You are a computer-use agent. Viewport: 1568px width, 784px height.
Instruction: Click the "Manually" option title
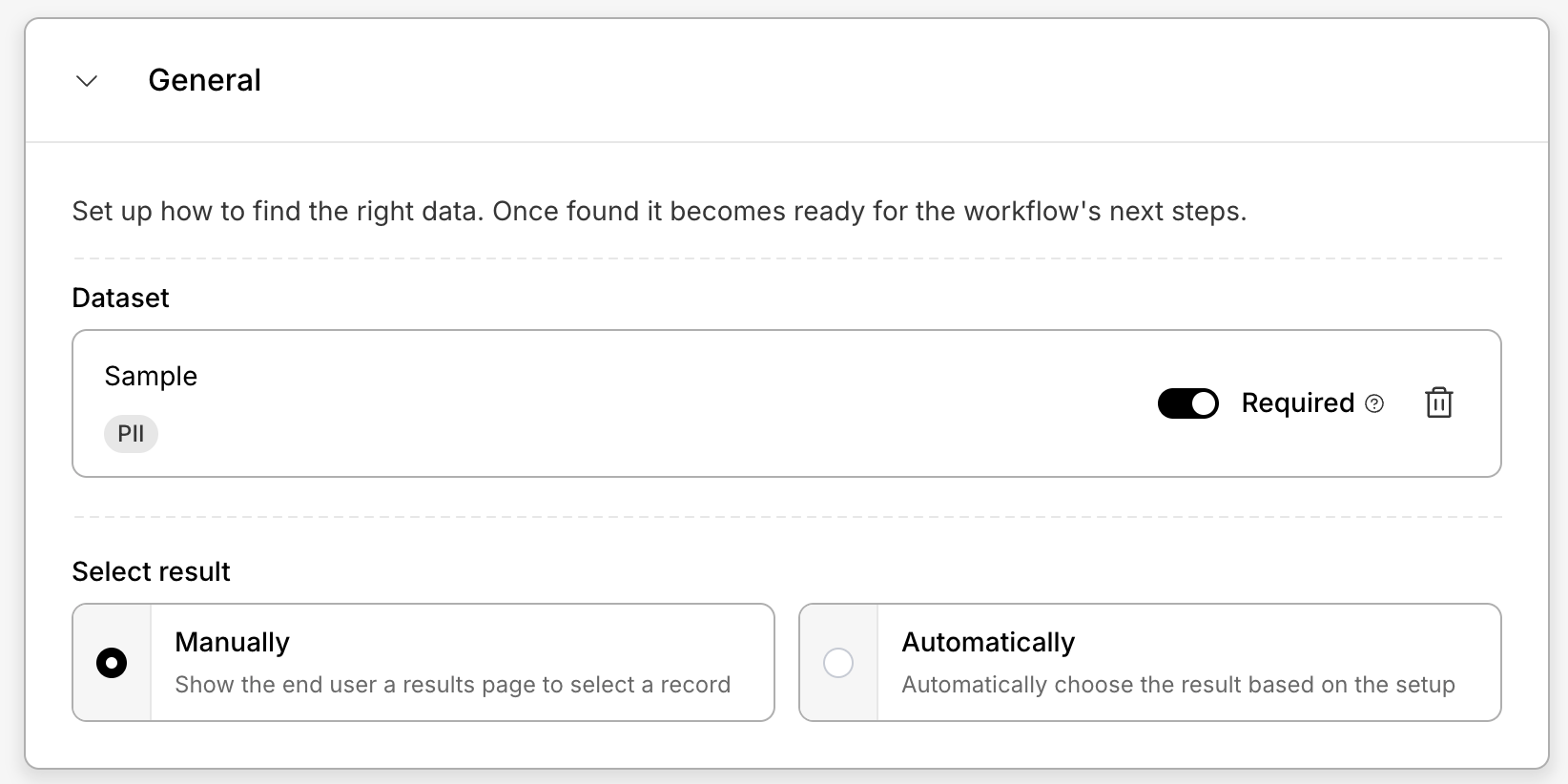point(232,642)
